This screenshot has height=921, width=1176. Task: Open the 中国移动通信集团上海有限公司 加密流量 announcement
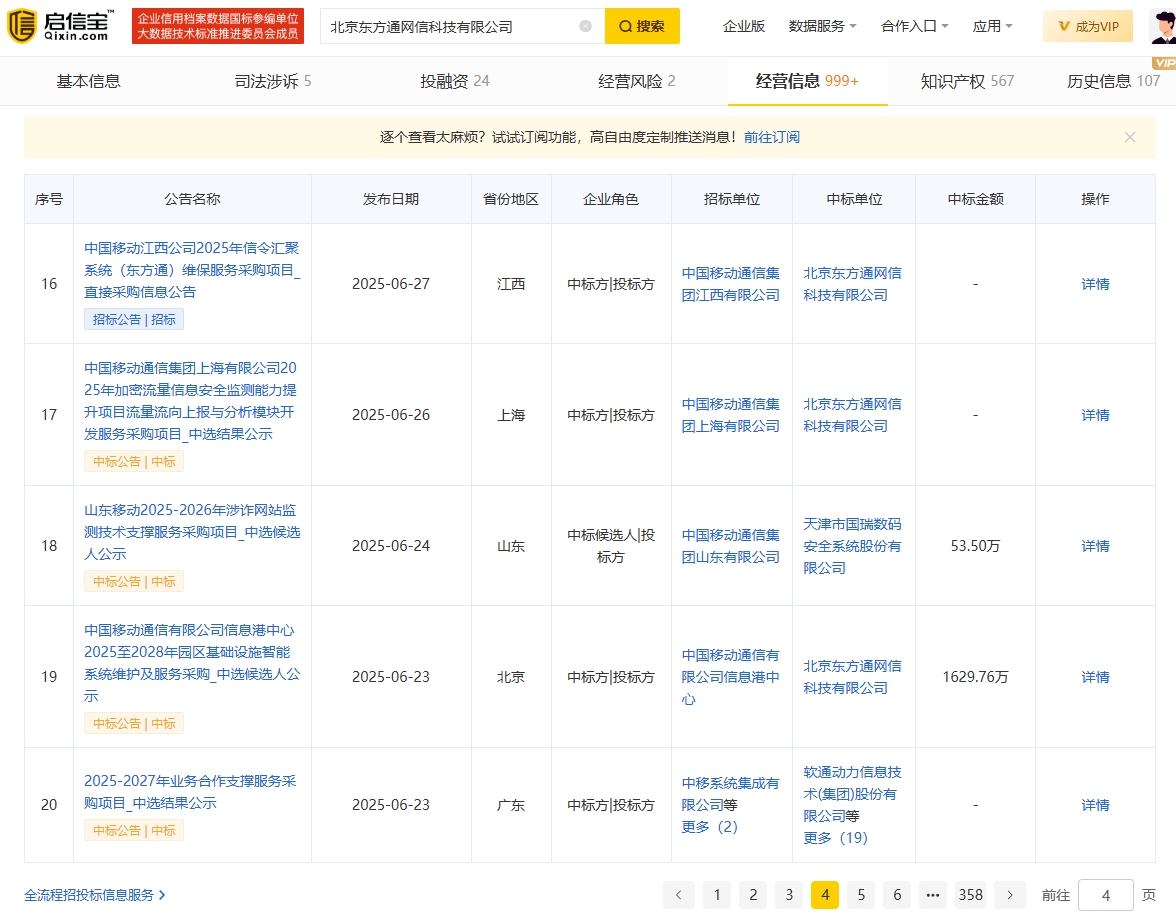click(x=190, y=400)
